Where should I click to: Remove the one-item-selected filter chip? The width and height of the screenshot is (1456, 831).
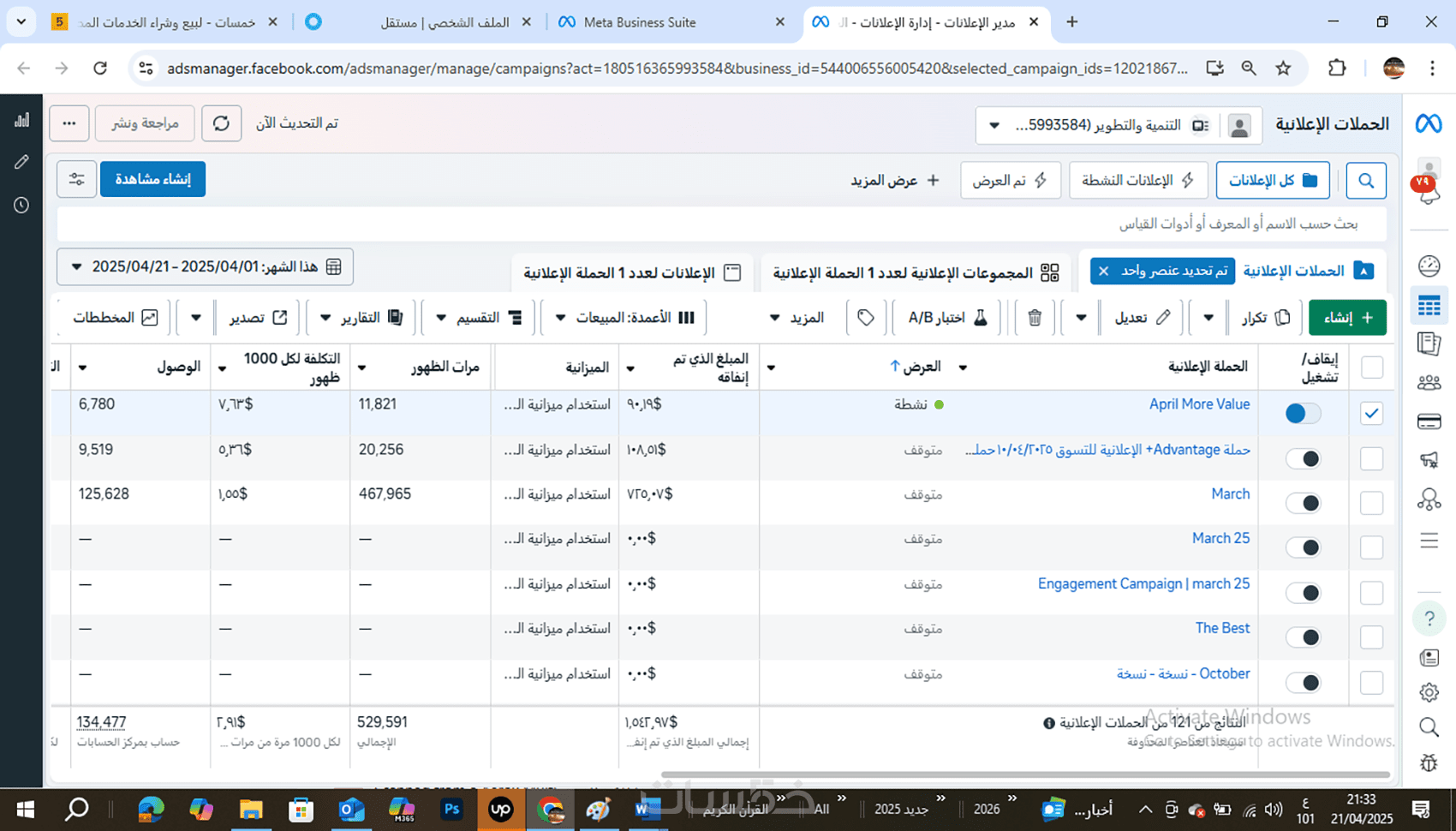click(1103, 272)
